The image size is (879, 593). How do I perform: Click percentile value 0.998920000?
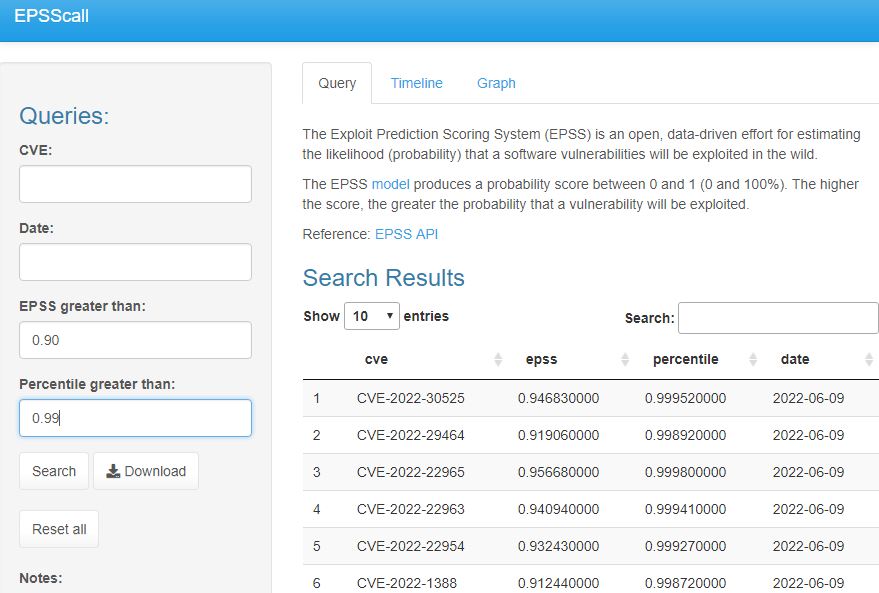[x=685, y=435]
